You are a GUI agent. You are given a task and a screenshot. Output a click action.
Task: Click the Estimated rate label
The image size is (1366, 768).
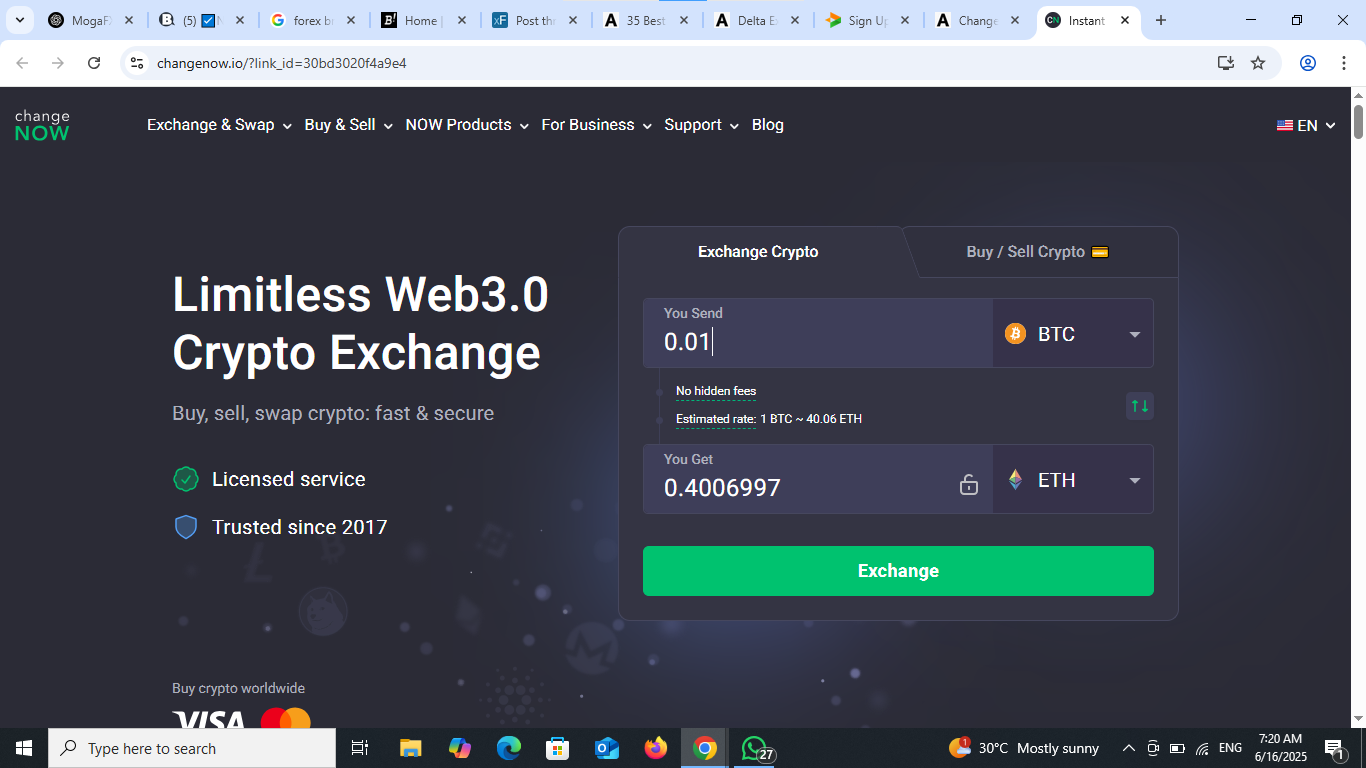(716, 419)
